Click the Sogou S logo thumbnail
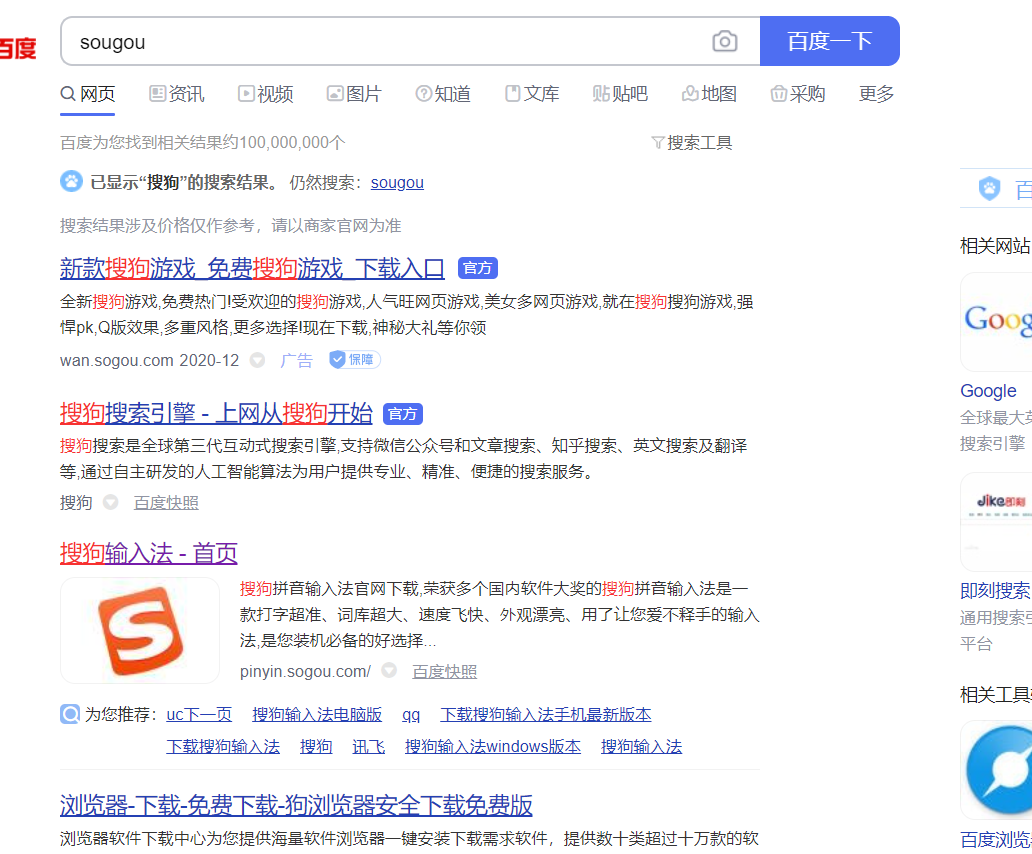 tap(140, 630)
